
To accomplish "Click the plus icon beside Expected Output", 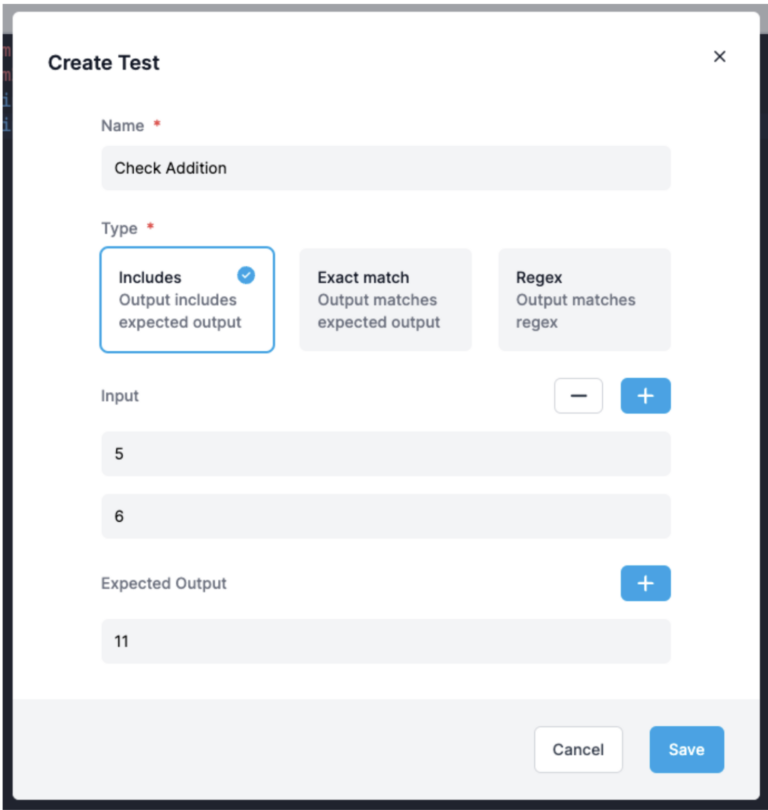I will point(645,583).
